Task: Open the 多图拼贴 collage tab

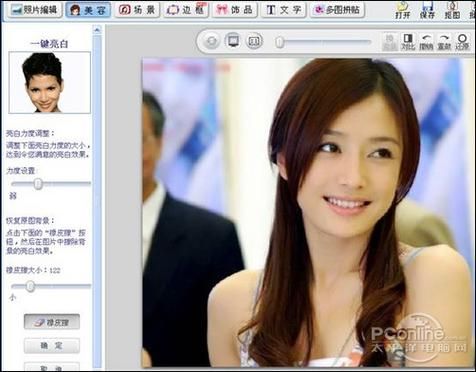Action: (337, 10)
